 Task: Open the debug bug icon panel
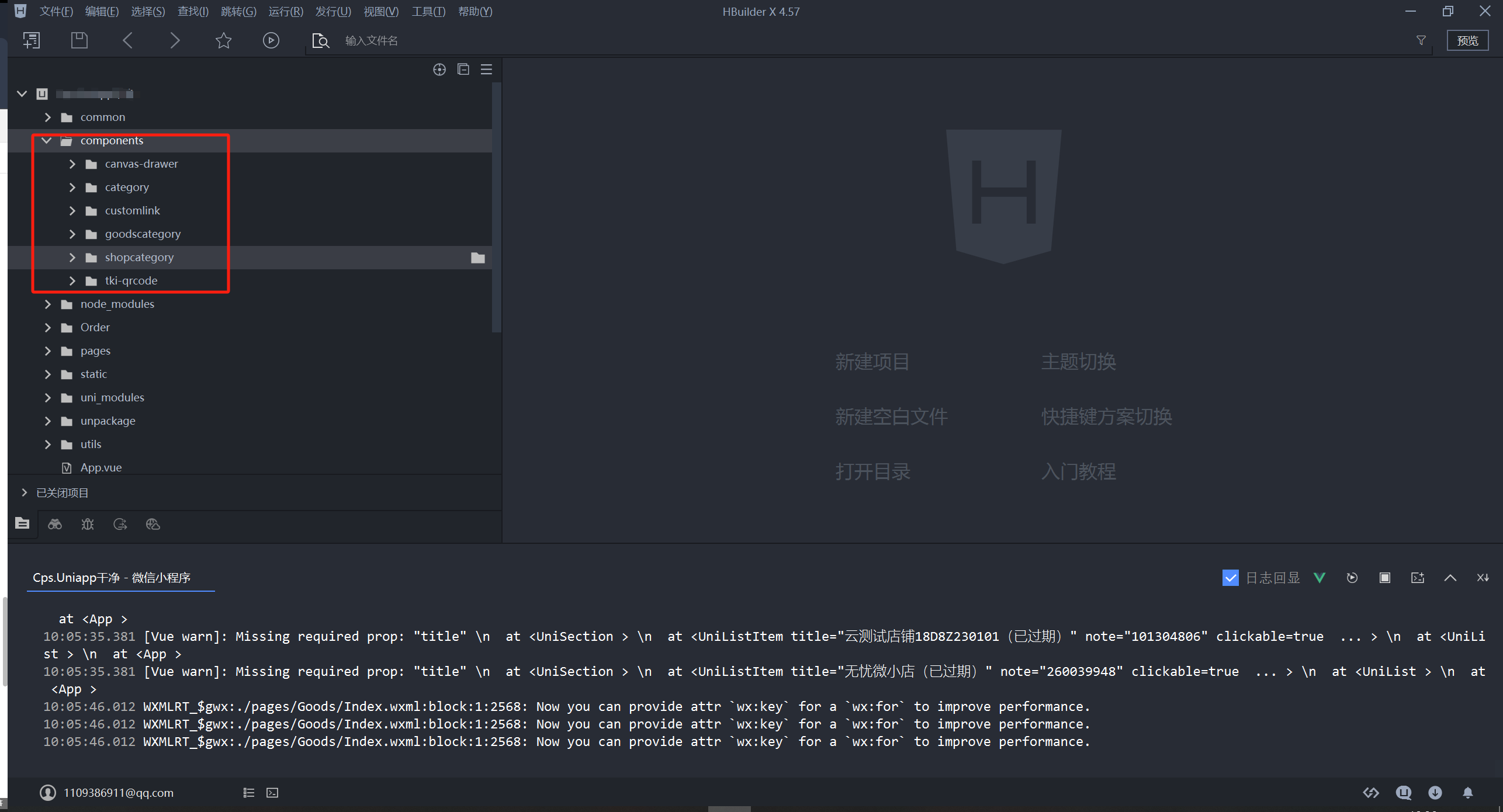88,524
